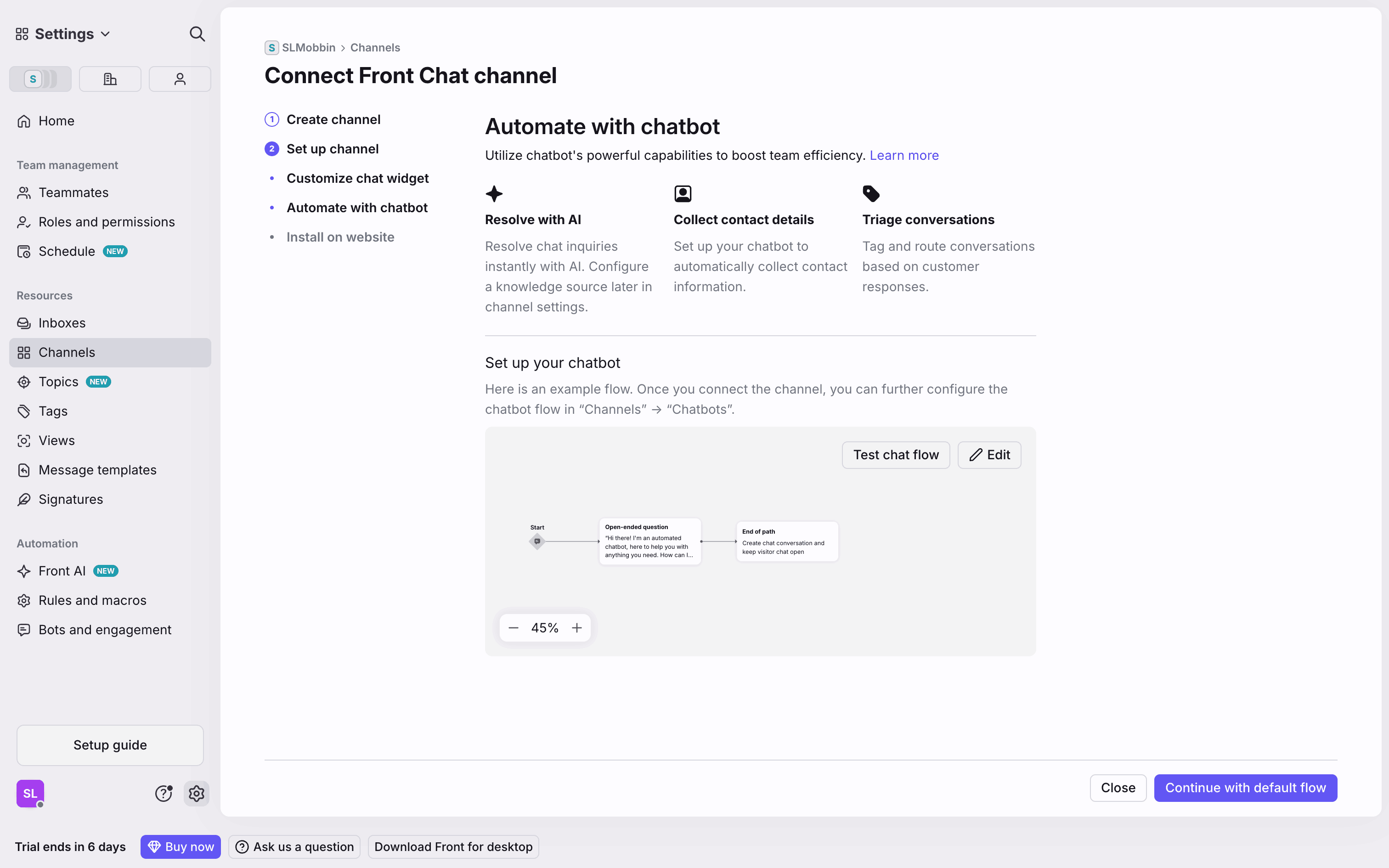This screenshot has width=1389, height=868.
Task: Switch to the personal settings tab
Action: click(x=180, y=79)
